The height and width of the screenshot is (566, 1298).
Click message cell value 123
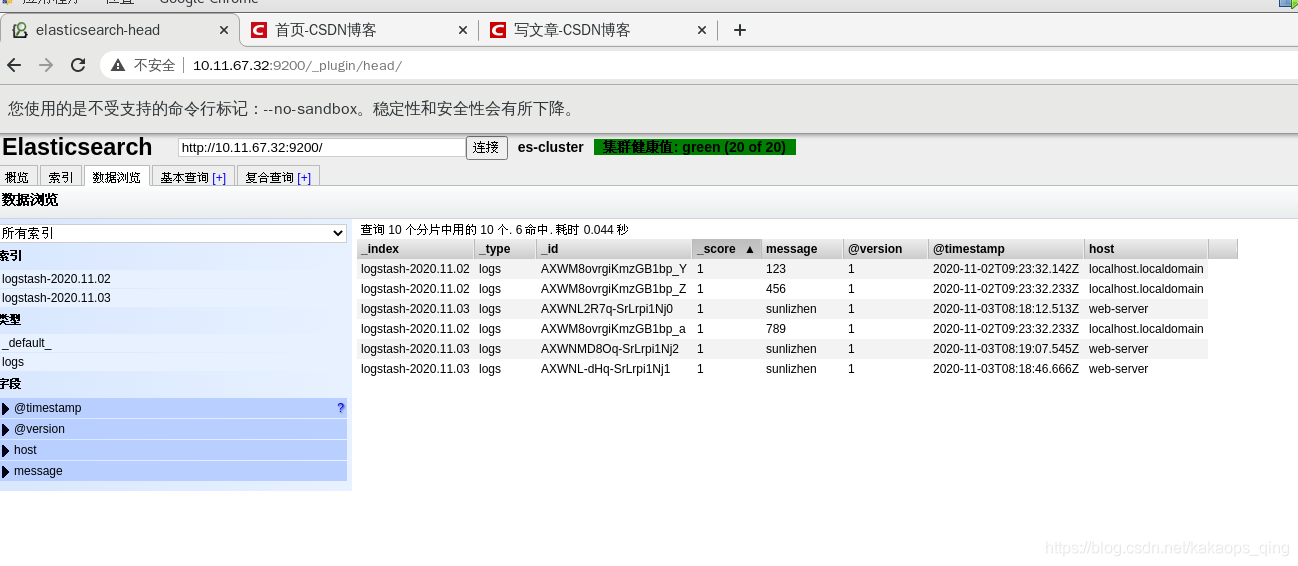776,269
